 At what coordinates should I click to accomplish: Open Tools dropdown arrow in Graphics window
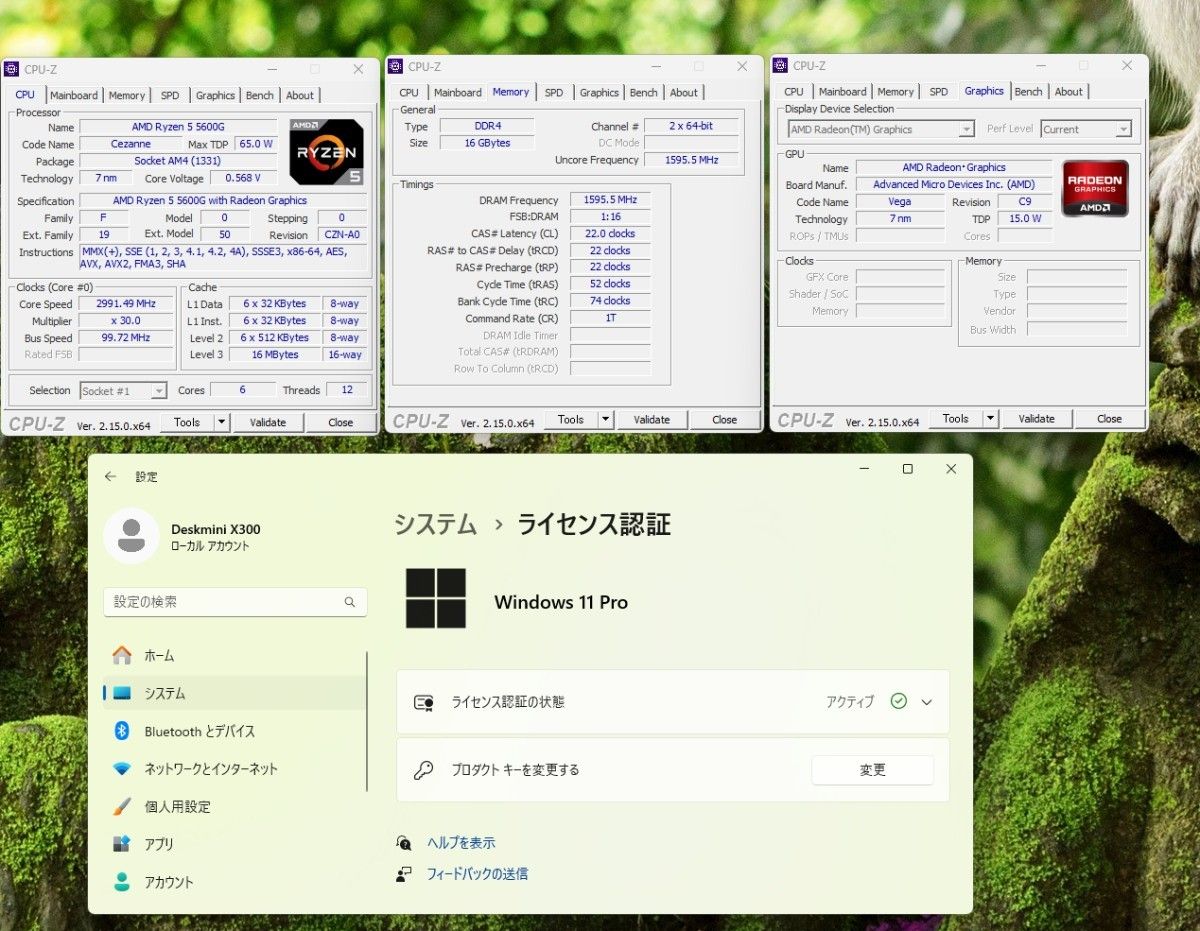pyautogui.click(x=990, y=419)
